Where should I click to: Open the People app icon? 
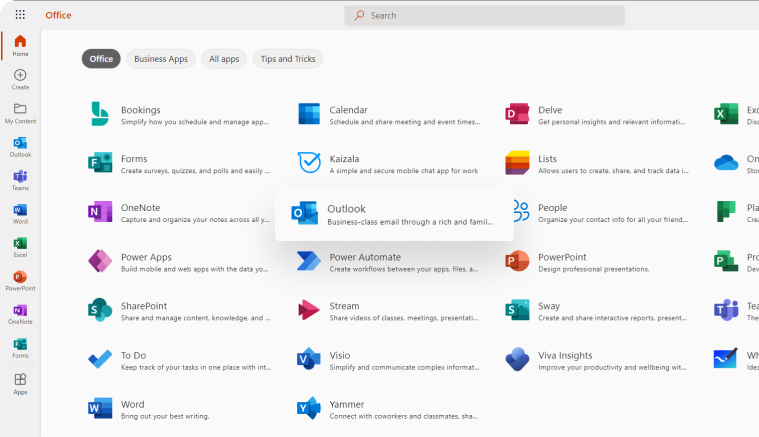(x=520, y=211)
